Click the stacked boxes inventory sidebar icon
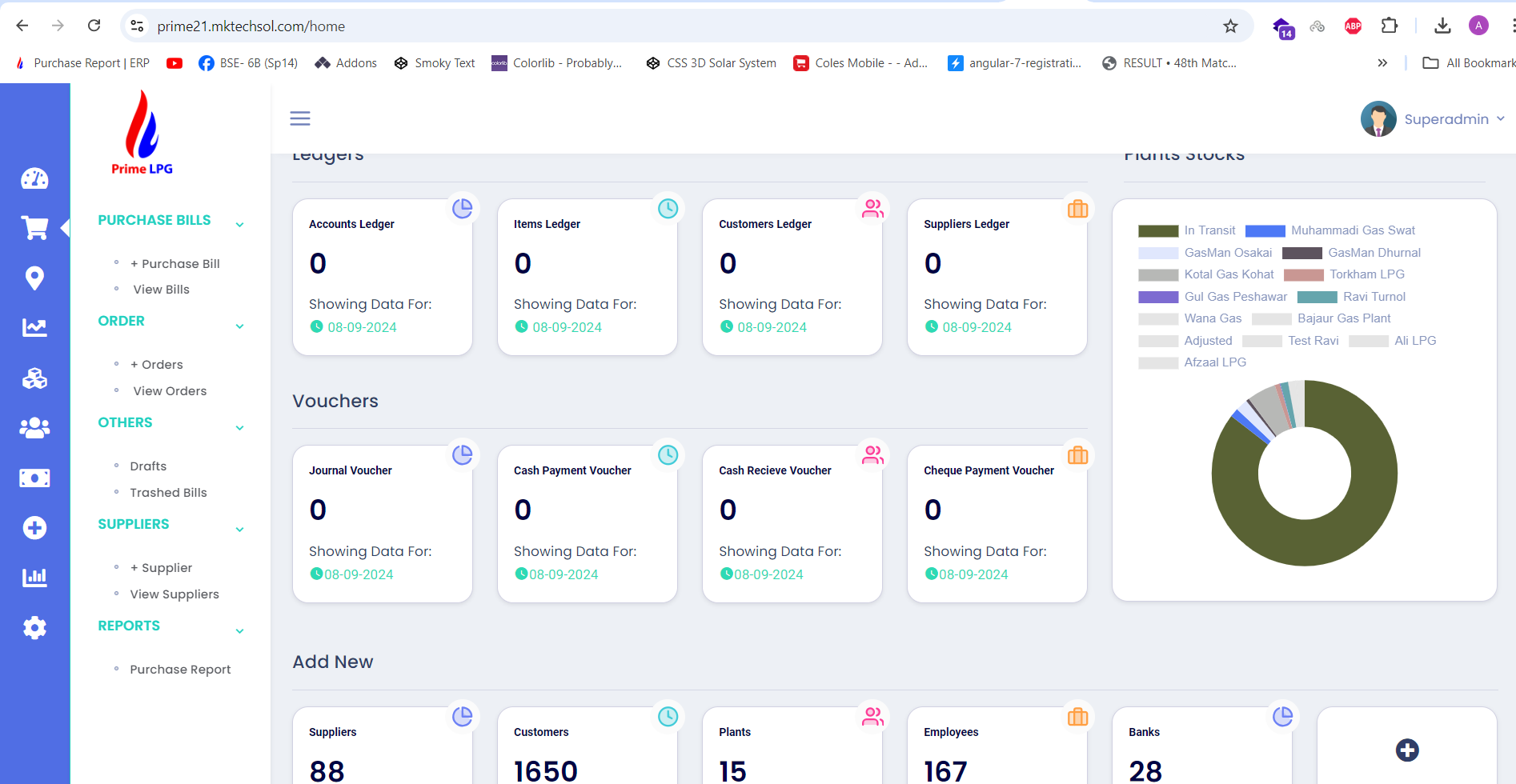This screenshot has width=1516, height=784. coord(34,378)
